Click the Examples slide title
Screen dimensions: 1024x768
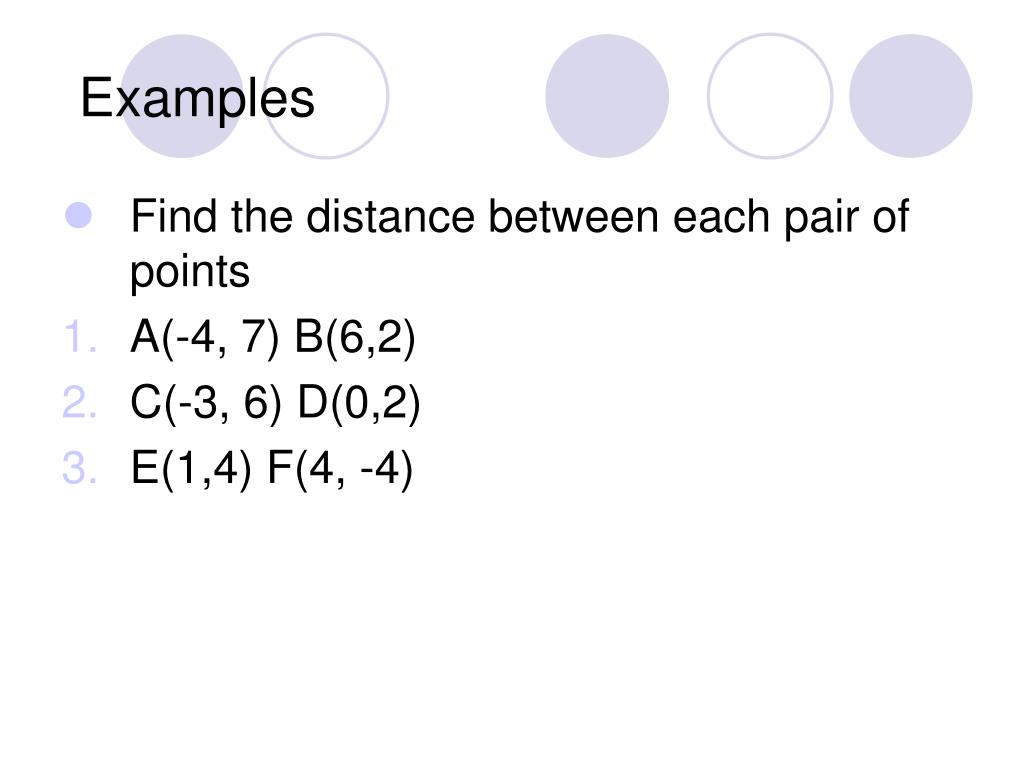click(197, 99)
